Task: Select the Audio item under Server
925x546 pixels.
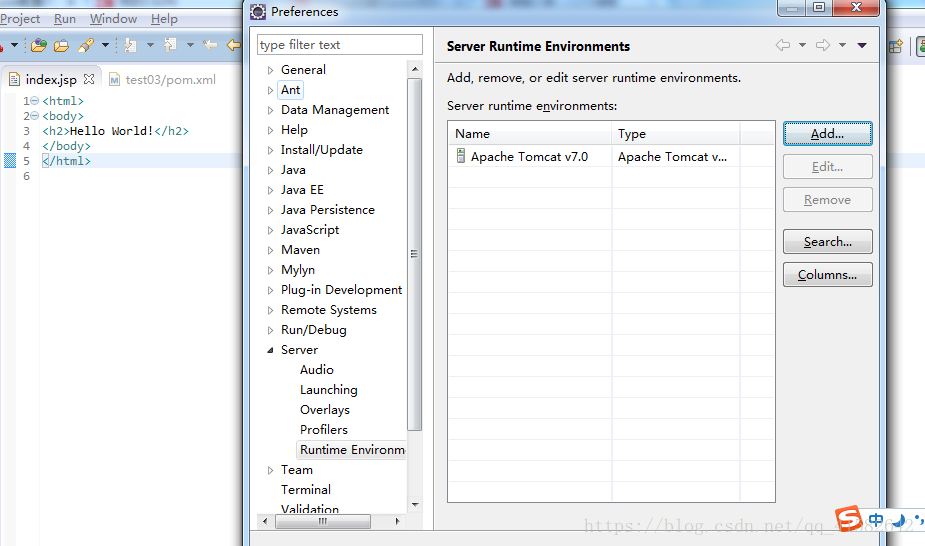Action: [317, 370]
